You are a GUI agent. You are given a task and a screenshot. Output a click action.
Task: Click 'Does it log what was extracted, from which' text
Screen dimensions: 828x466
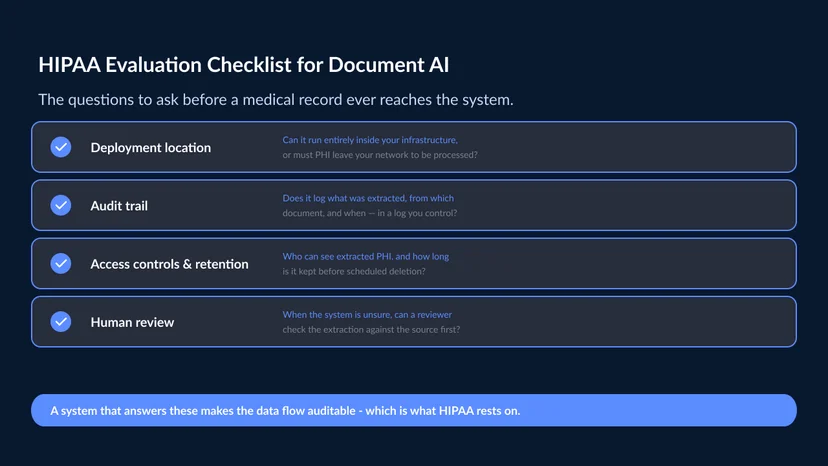[368, 198]
